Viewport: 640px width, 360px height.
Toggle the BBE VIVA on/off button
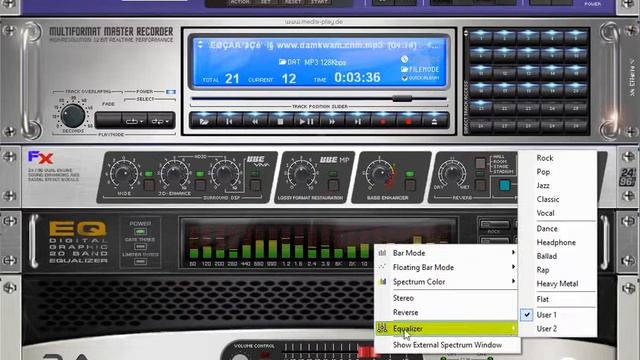click(255, 185)
